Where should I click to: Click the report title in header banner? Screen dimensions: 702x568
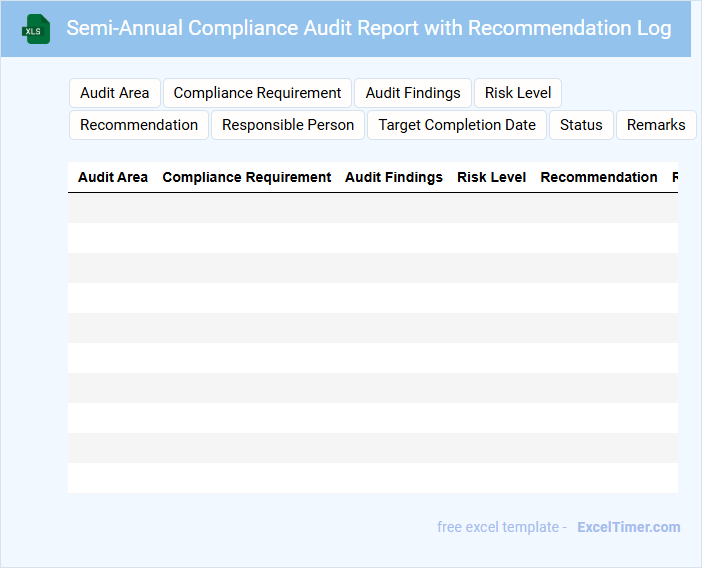(369, 28)
